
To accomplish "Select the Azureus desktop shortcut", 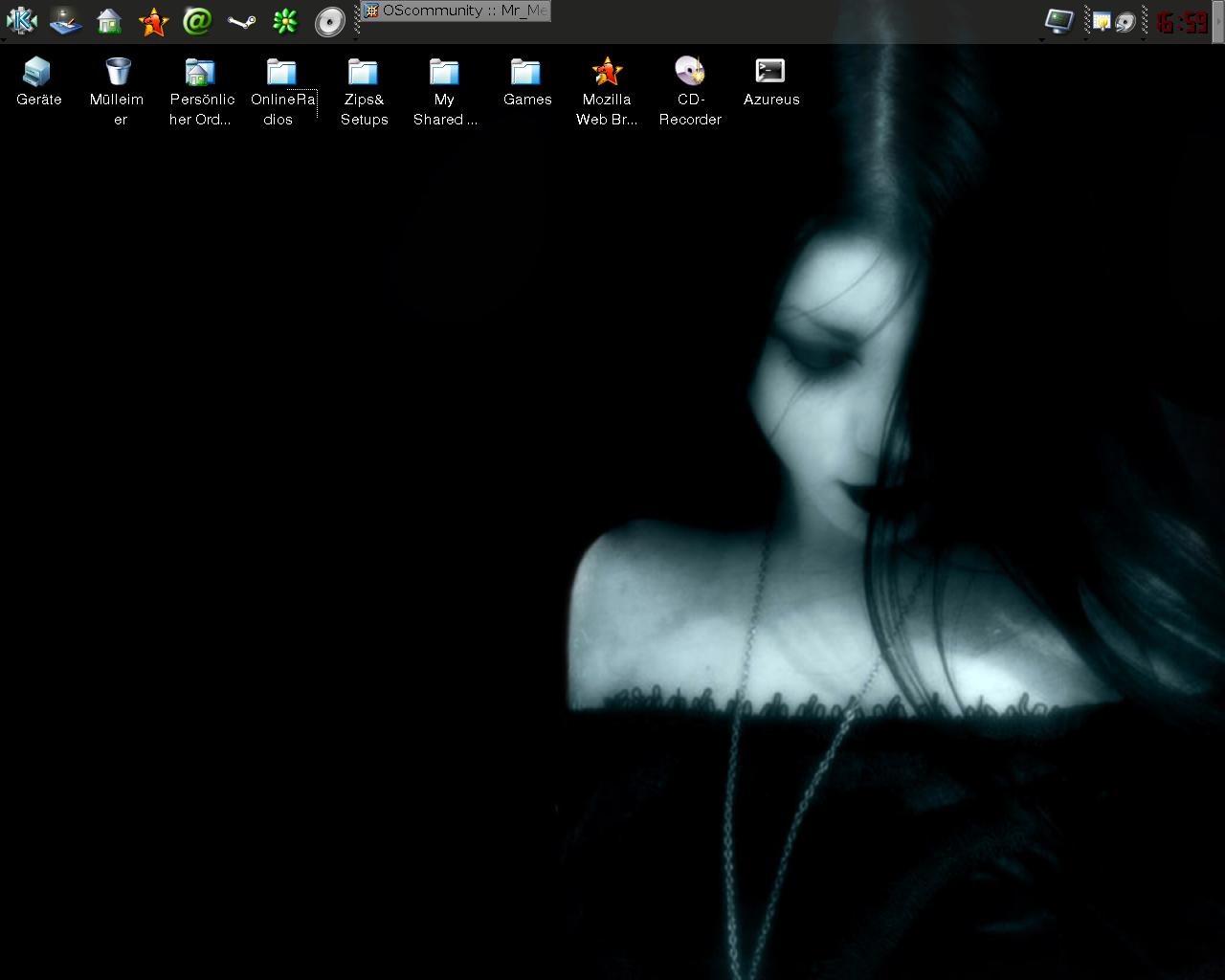I will click(x=770, y=72).
